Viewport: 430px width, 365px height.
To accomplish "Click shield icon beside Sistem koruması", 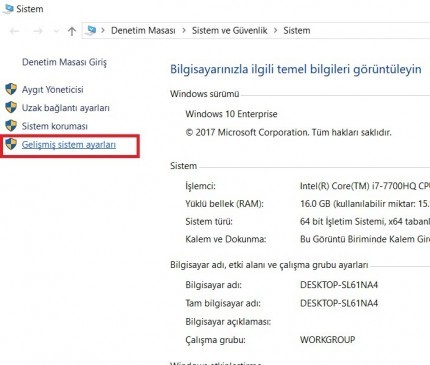I will pyautogui.click(x=11, y=126).
